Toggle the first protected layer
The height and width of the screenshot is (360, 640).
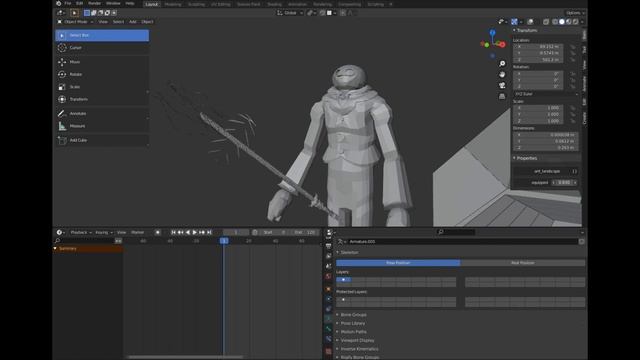point(344,300)
